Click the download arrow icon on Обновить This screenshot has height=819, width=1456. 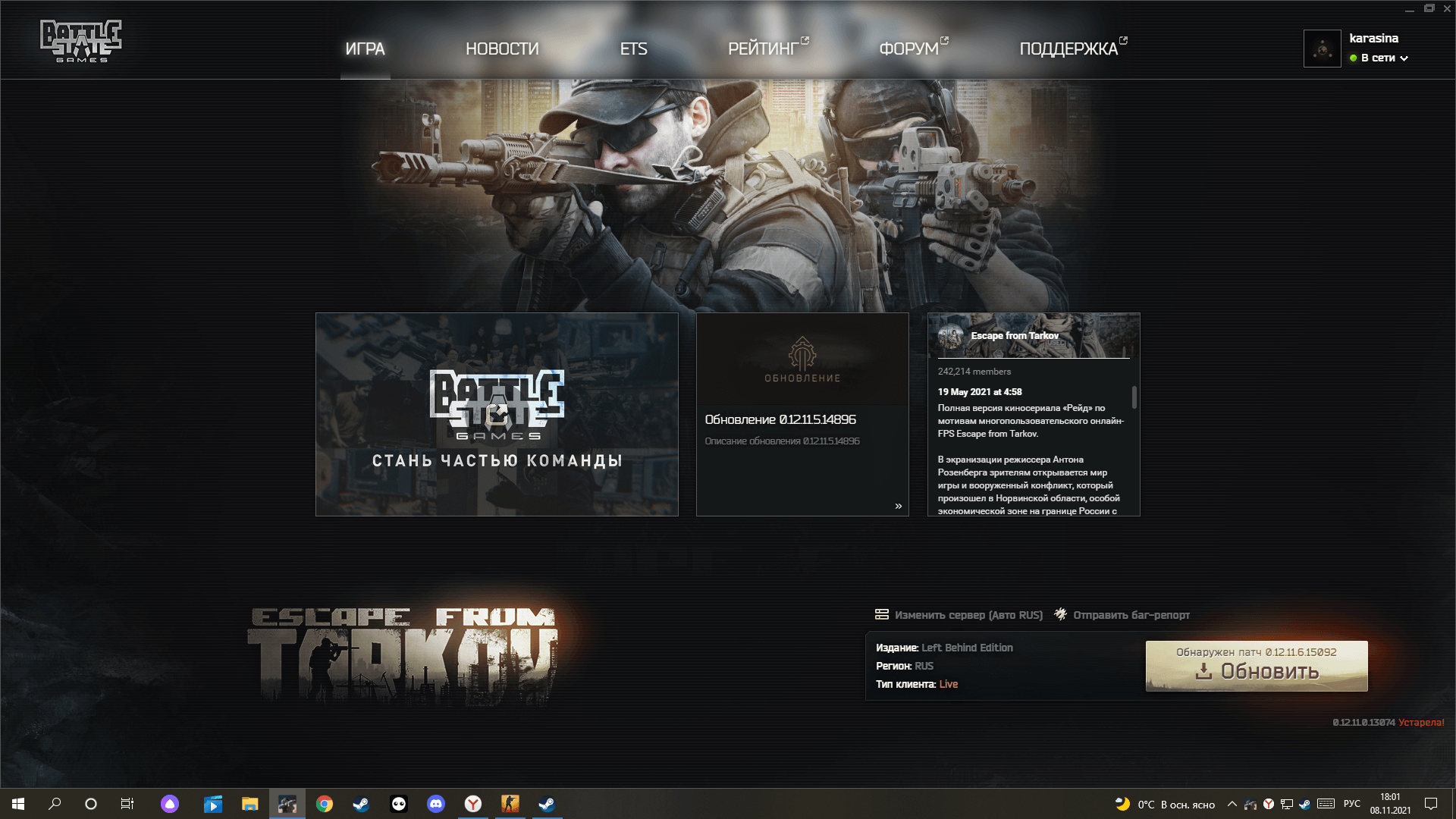(1203, 672)
